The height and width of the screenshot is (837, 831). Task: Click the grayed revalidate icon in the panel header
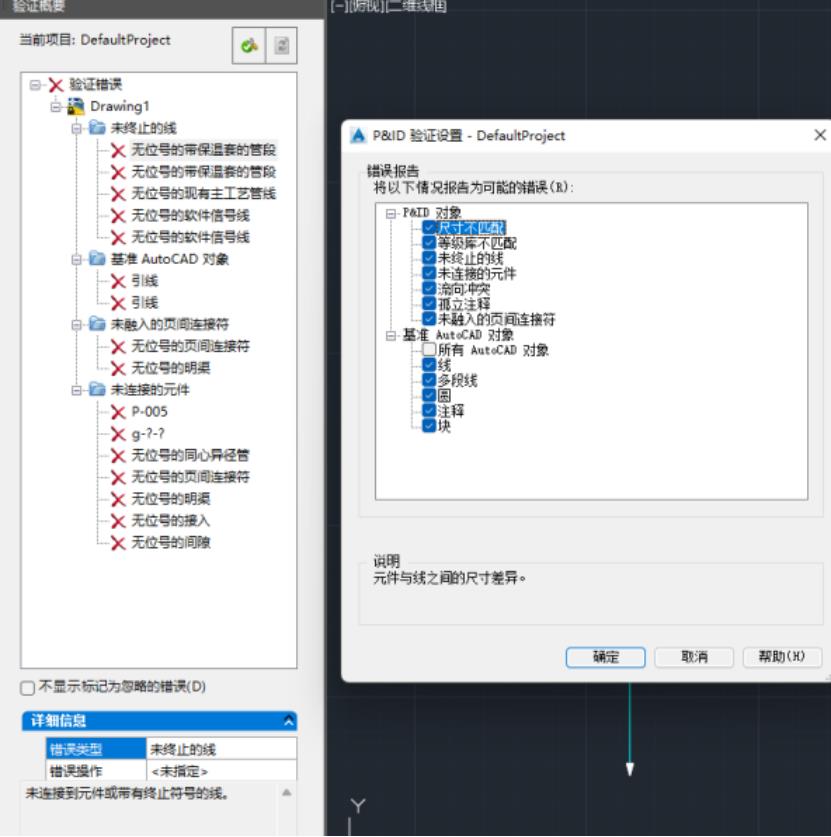pos(280,46)
